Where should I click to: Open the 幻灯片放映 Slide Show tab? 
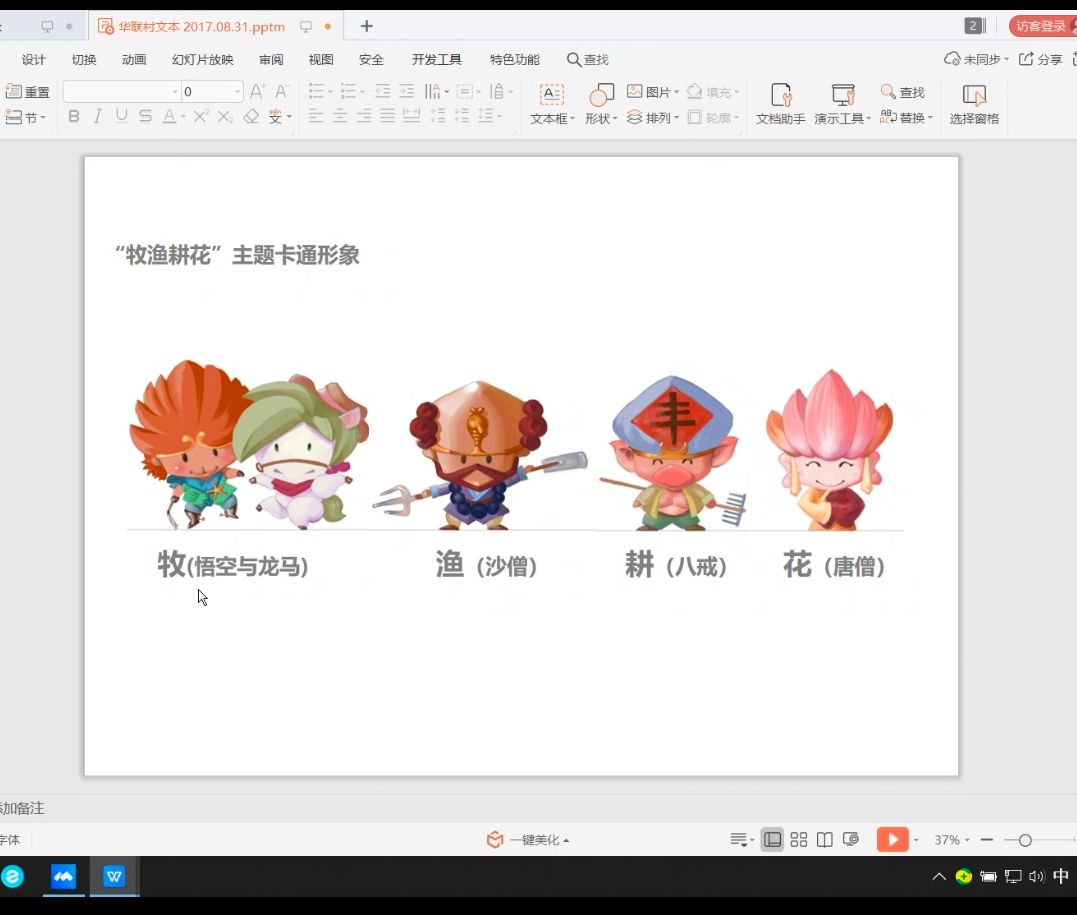(x=203, y=60)
